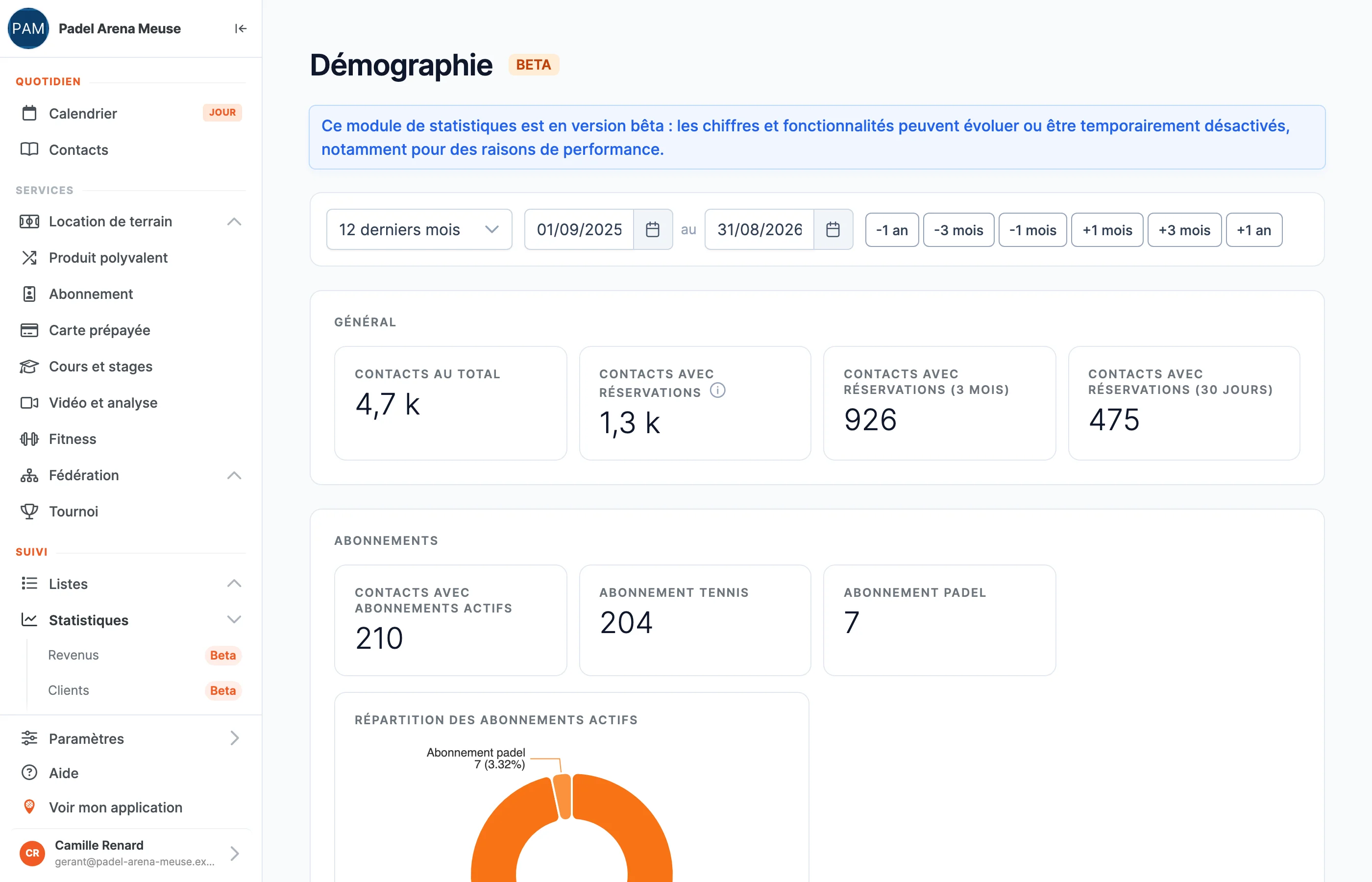Click the Cours et stages graduation cap icon
The height and width of the screenshot is (882, 1372).
pos(29,367)
